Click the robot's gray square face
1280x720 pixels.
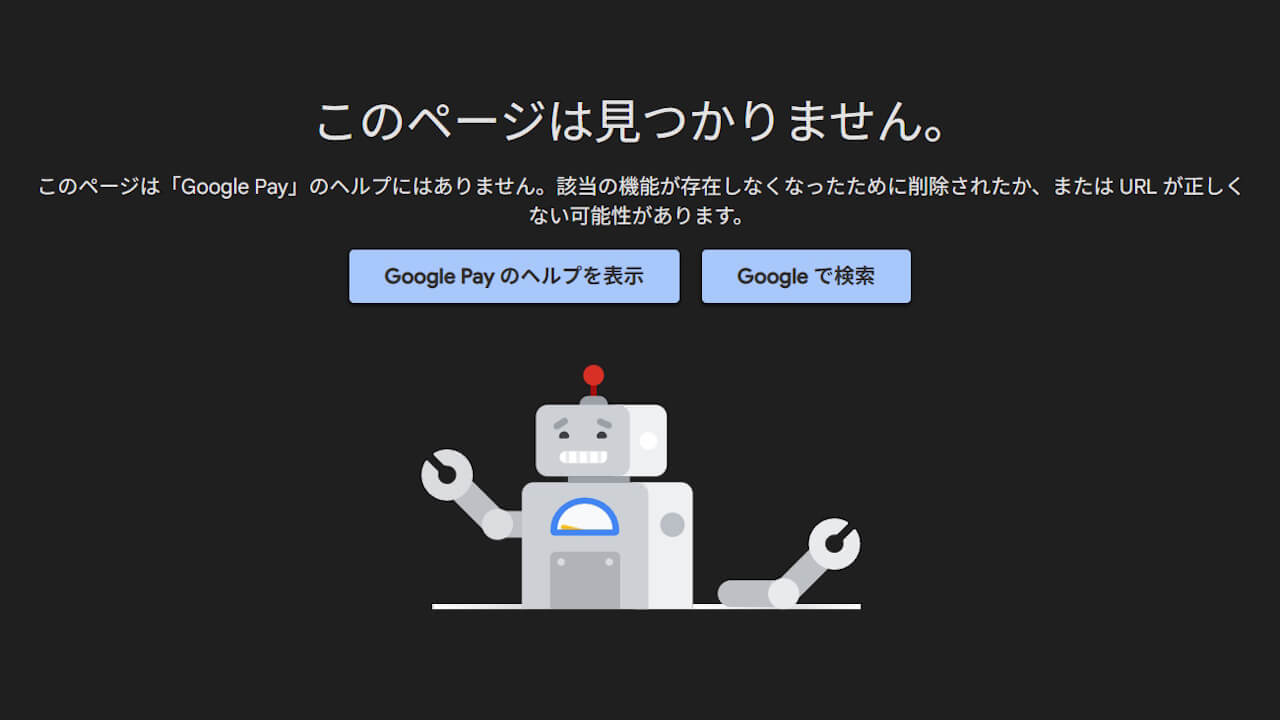(583, 440)
